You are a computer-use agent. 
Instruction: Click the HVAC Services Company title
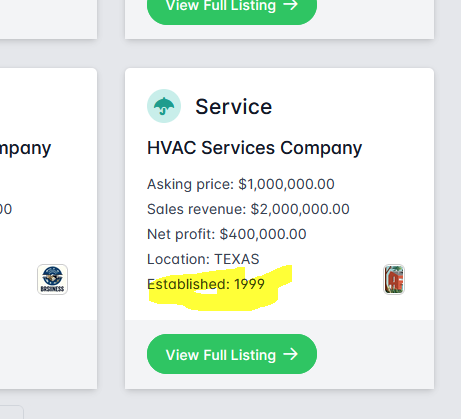click(254, 148)
